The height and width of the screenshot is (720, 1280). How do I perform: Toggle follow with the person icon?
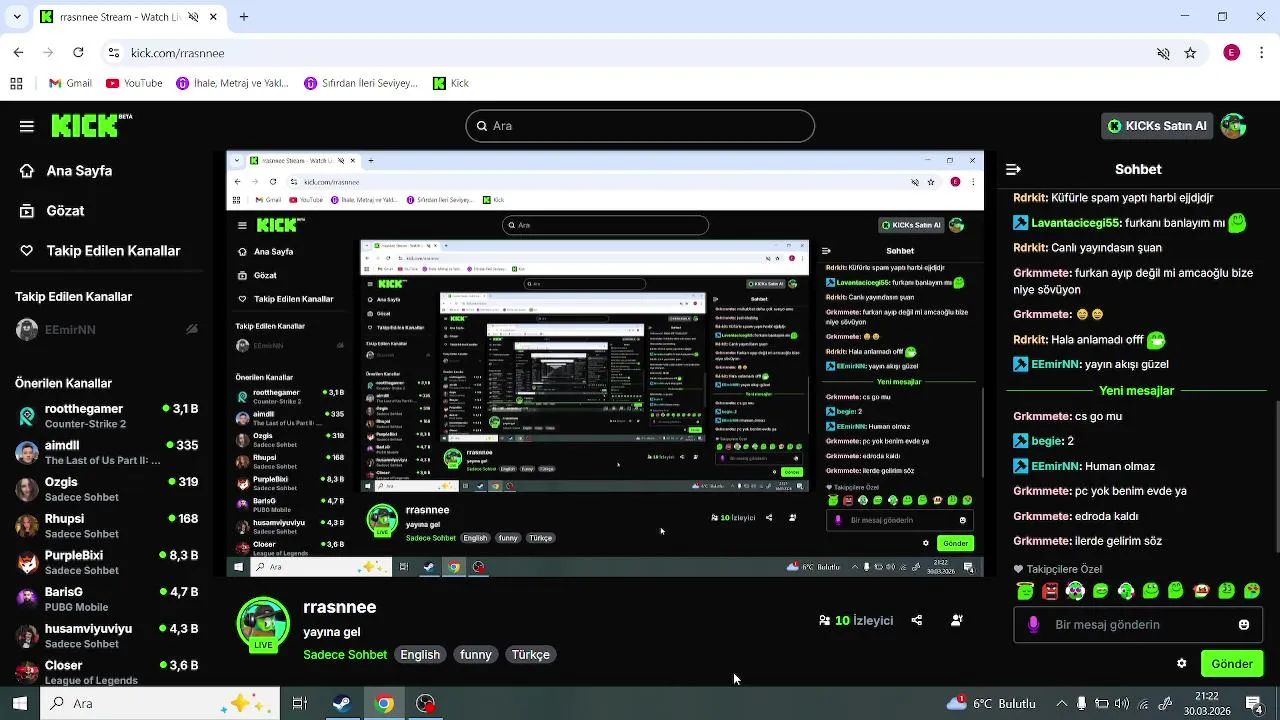coord(957,621)
